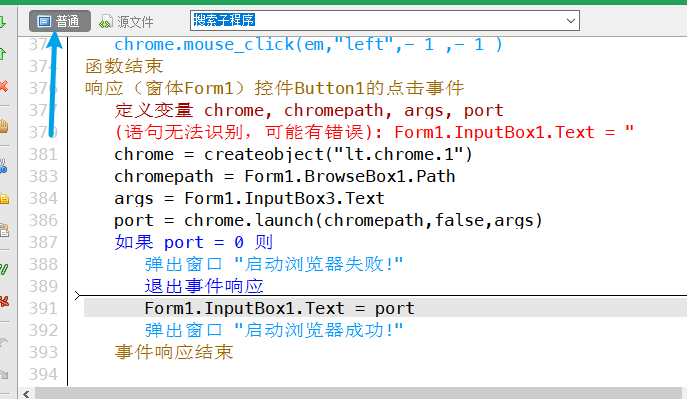Viewport: 687px width, 399px height.
Task: Click '响应（窗体Form1）控件Button1的点击事件' line
Action: click(274, 88)
